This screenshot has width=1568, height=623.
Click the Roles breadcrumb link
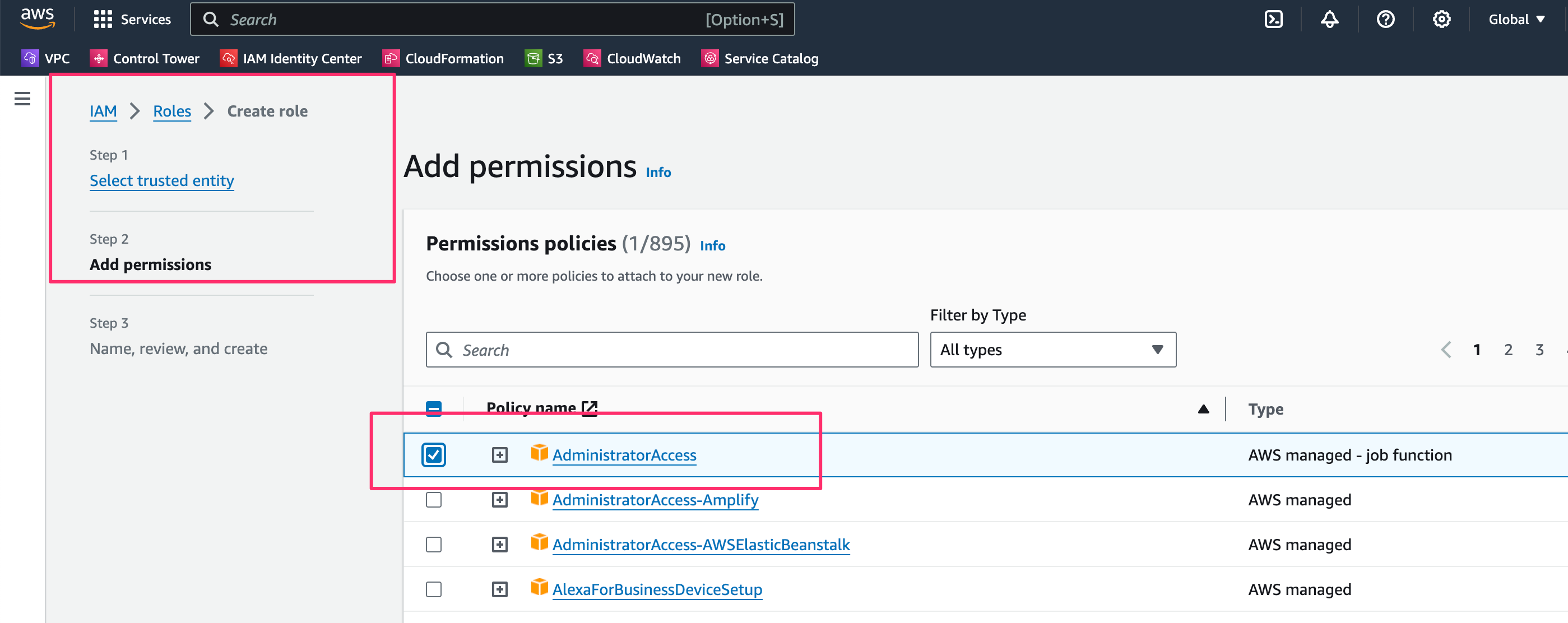pos(171,111)
